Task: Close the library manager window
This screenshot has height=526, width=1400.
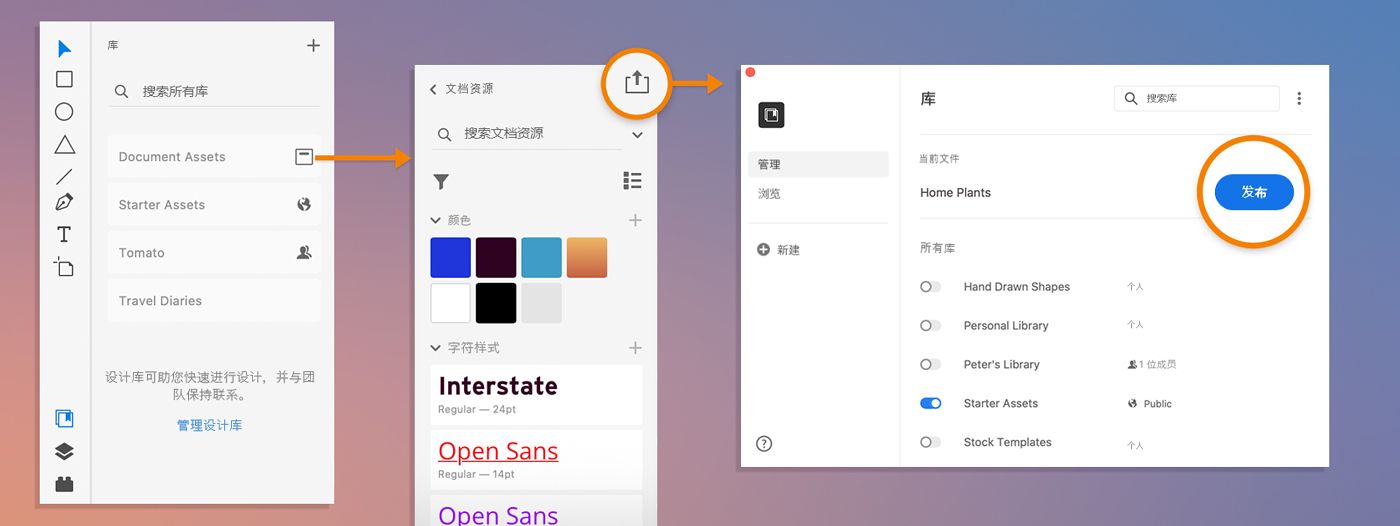Action: (x=751, y=72)
